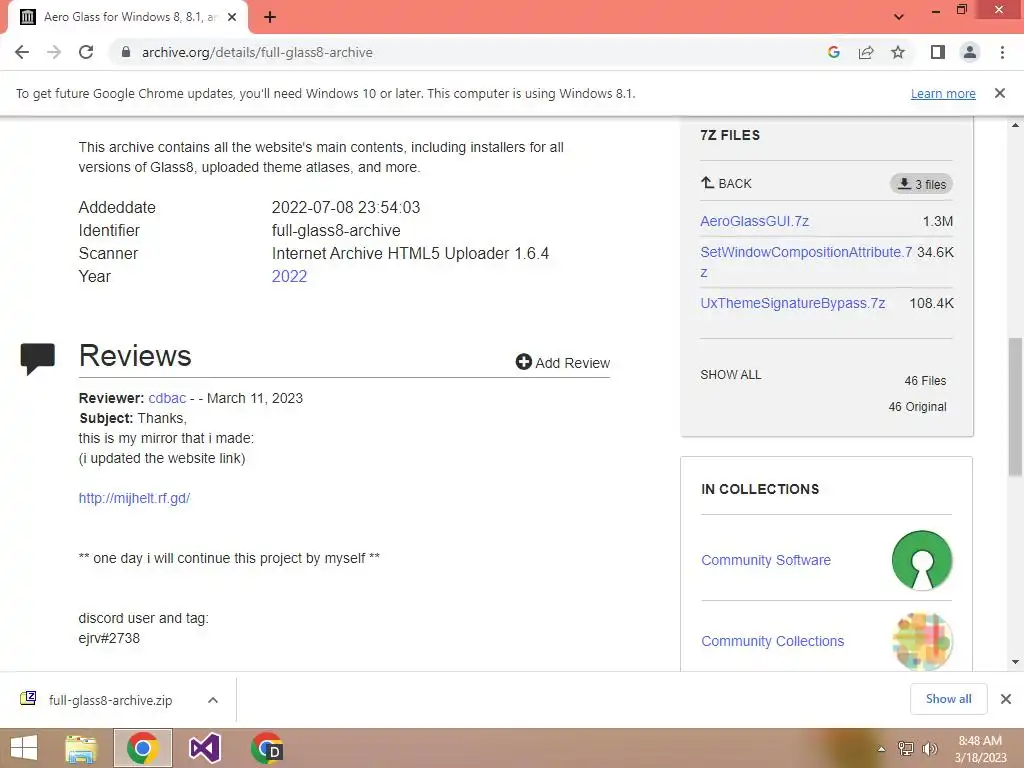Open the http://mijhelt.rf.gd/ mirror link
Viewport: 1024px width, 768px height.
(x=135, y=498)
